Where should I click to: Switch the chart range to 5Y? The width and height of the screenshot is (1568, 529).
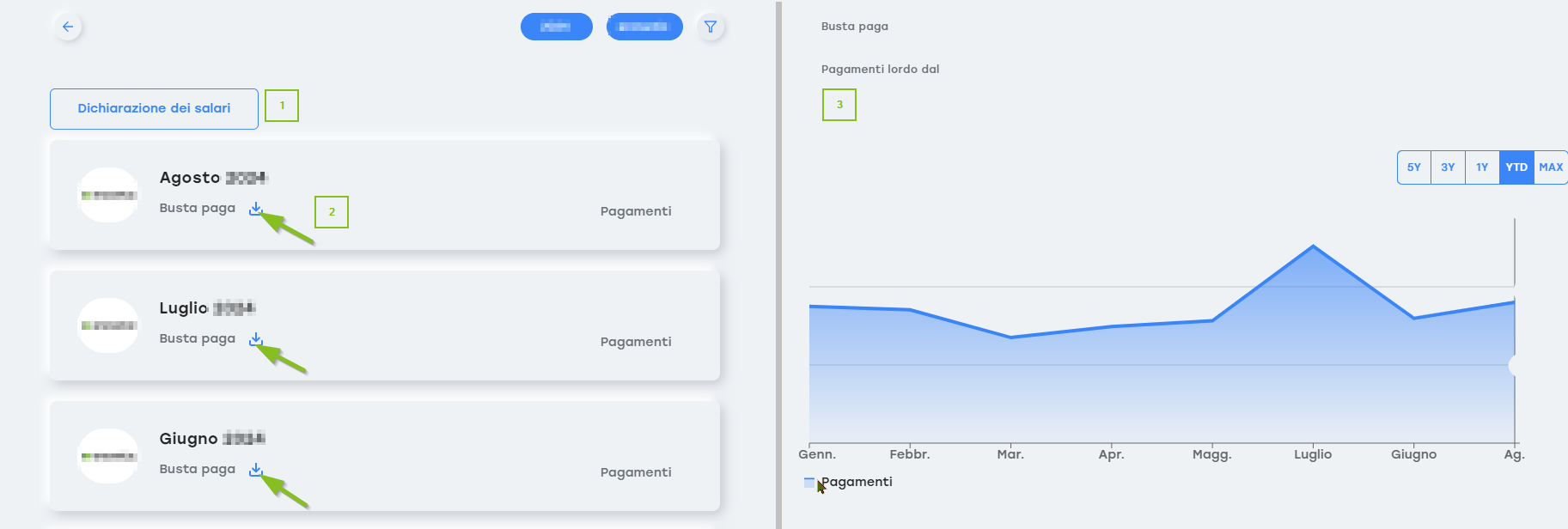(1414, 167)
